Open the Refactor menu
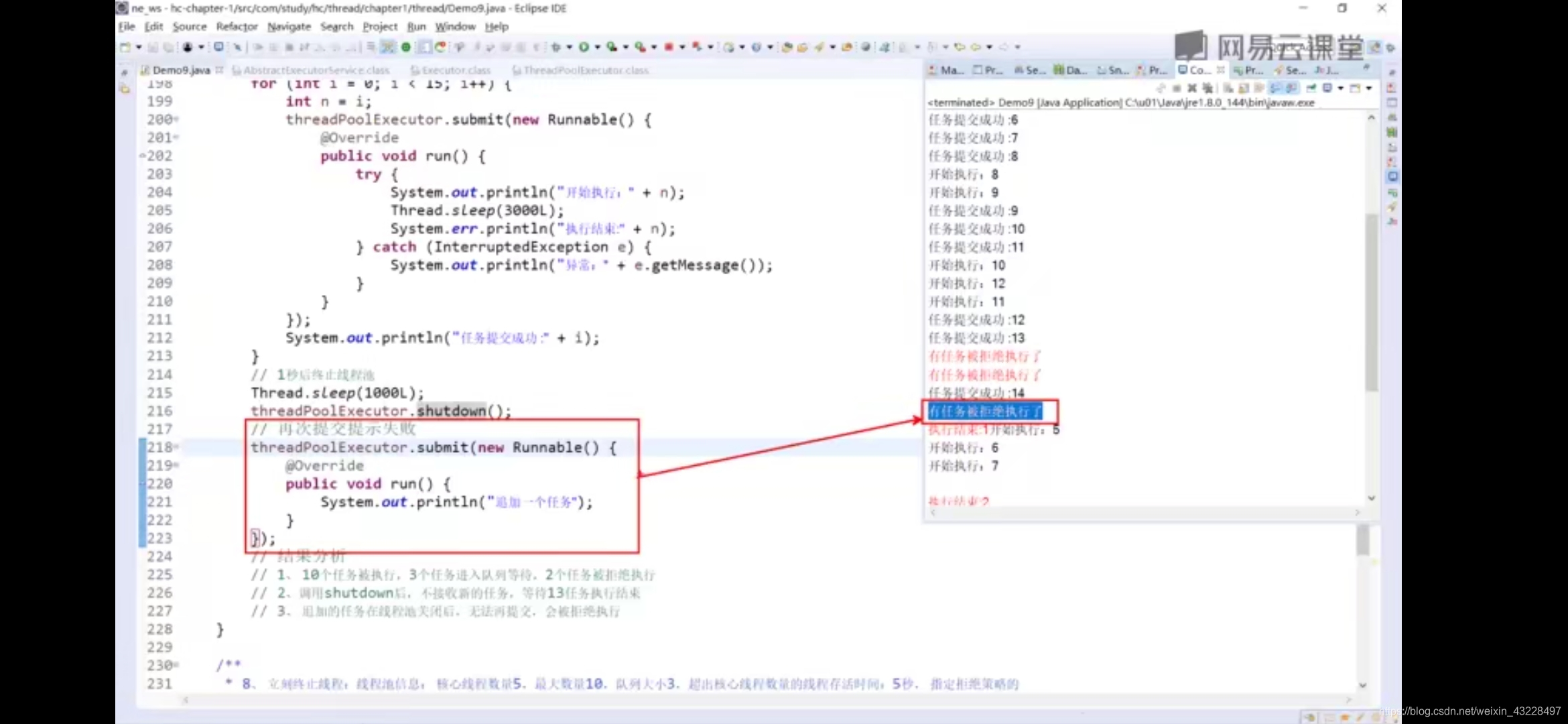The width and height of the screenshot is (1568, 724). (x=237, y=26)
